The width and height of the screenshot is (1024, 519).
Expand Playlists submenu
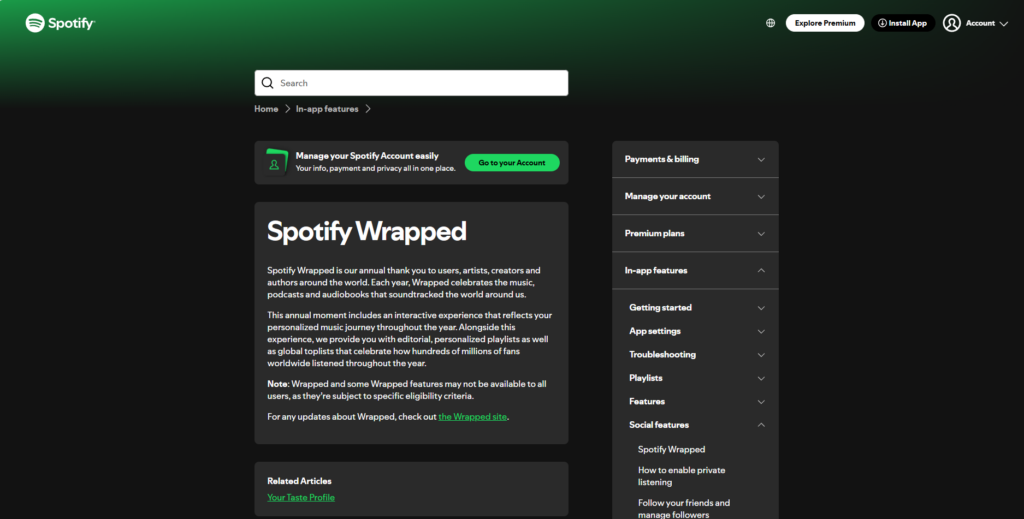696,378
